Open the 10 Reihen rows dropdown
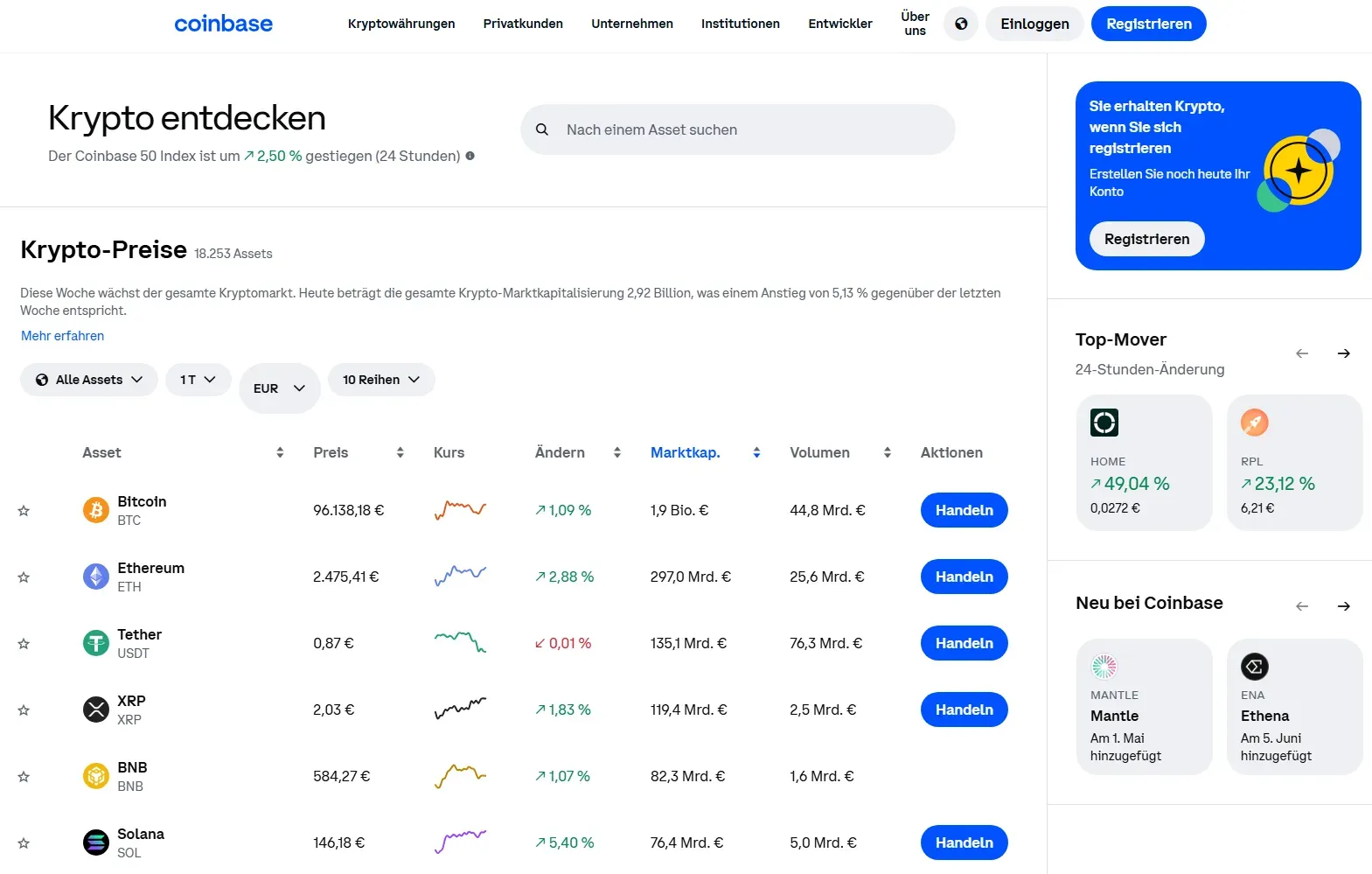 point(381,380)
